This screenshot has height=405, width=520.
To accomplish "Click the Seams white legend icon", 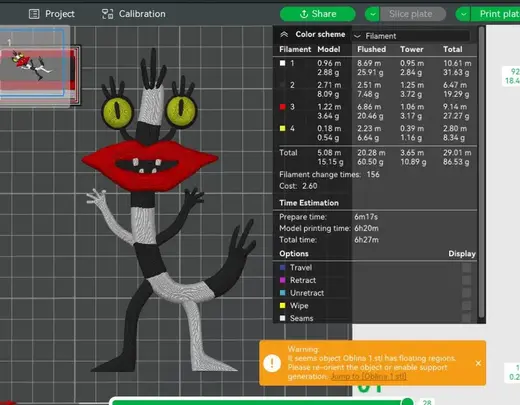I will (283, 318).
